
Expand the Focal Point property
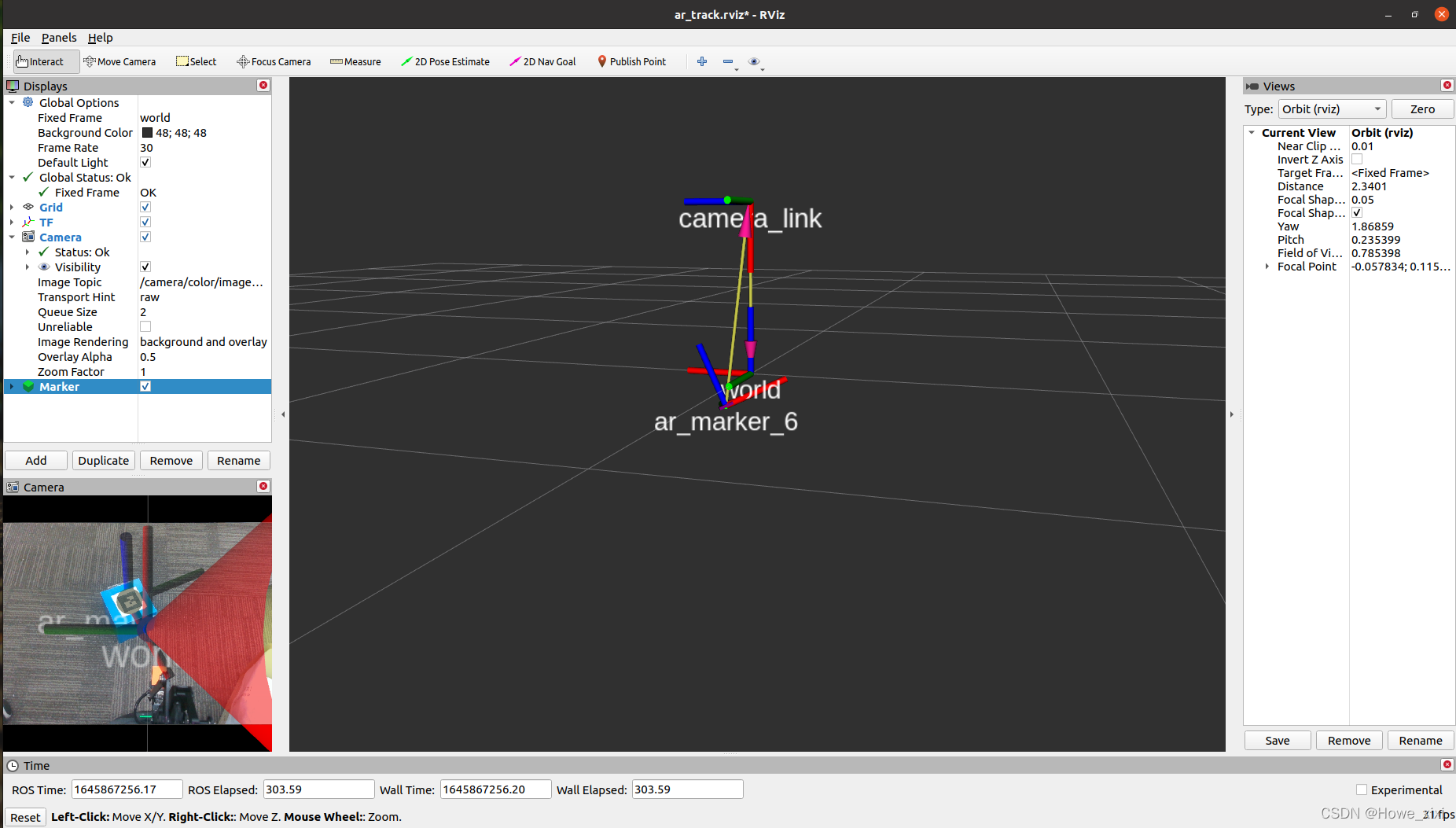click(1267, 266)
